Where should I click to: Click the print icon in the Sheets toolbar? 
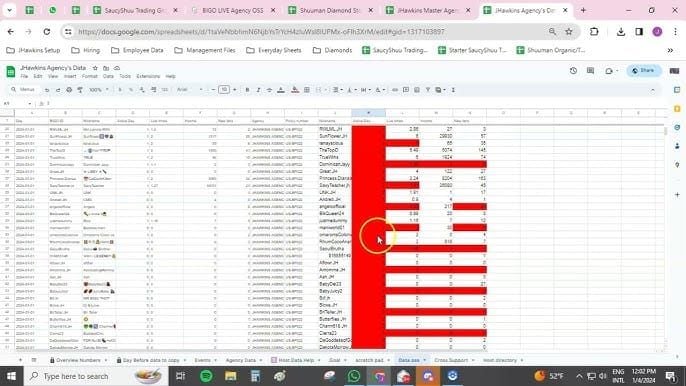pyautogui.click(x=69, y=90)
